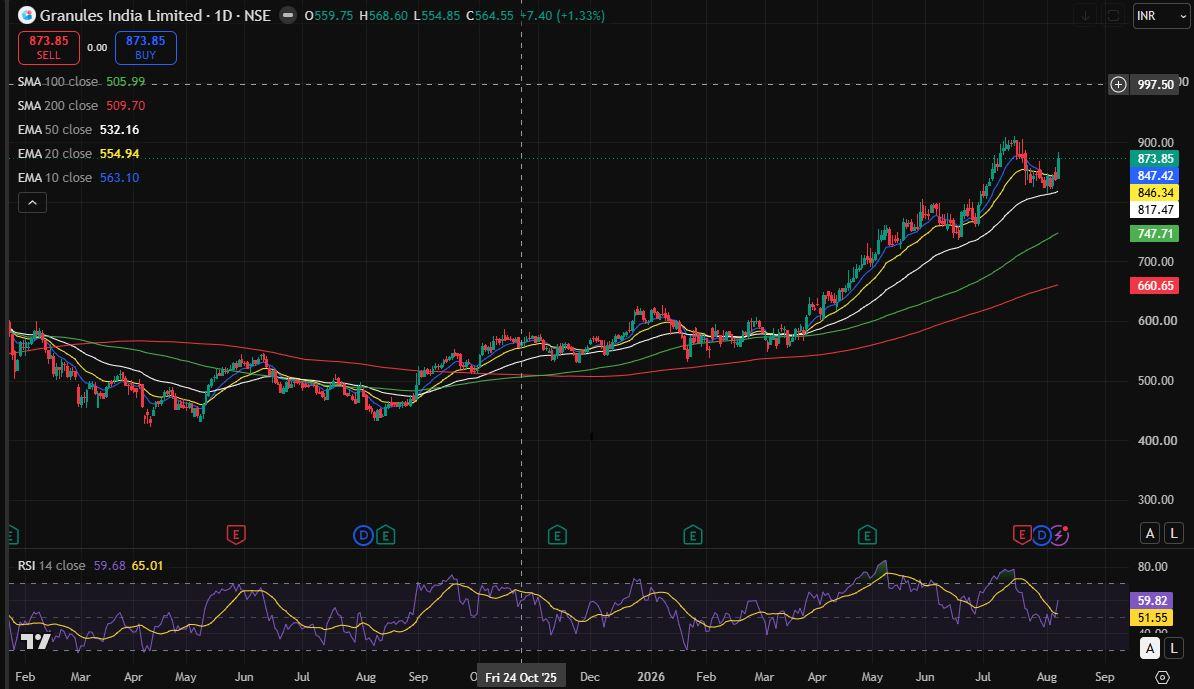The width and height of the screenshot is (1194, 689).
Task: Open the blue dividend D marker near August 2025
Action: [x=363, y=536]
